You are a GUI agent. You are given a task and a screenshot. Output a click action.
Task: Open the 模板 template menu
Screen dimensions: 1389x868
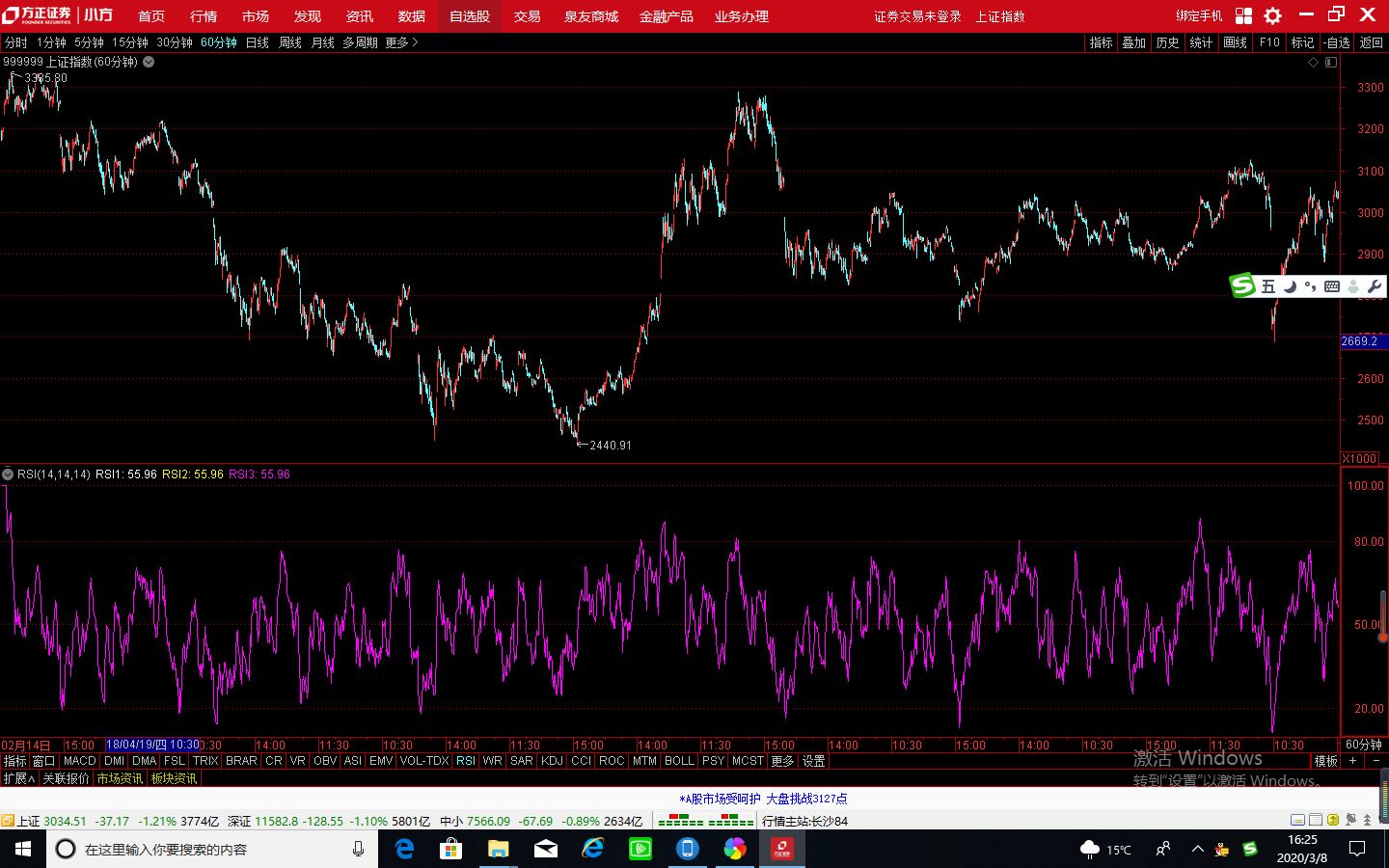[1326, 761]
